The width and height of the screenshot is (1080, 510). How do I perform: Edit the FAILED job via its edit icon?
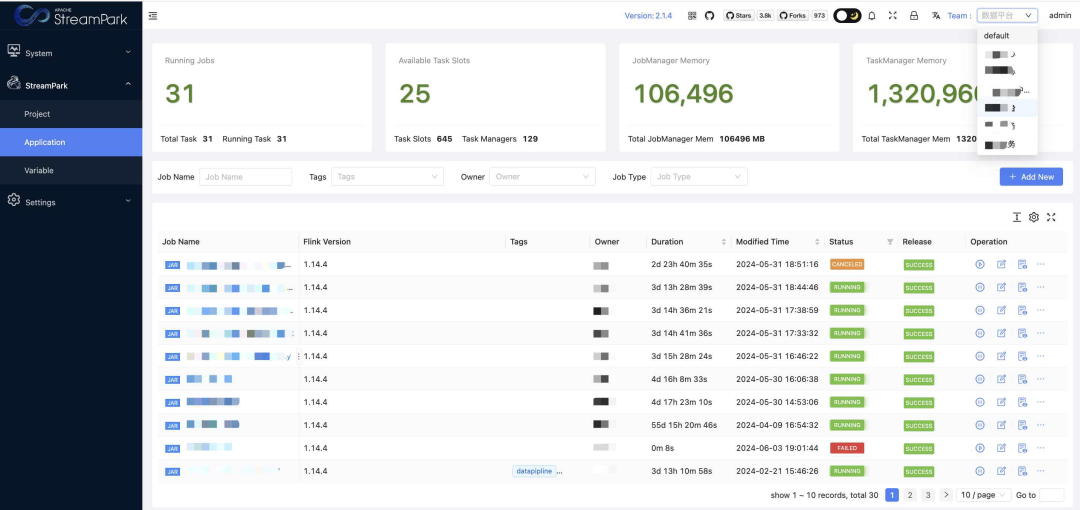click(x=1001, y=448)
